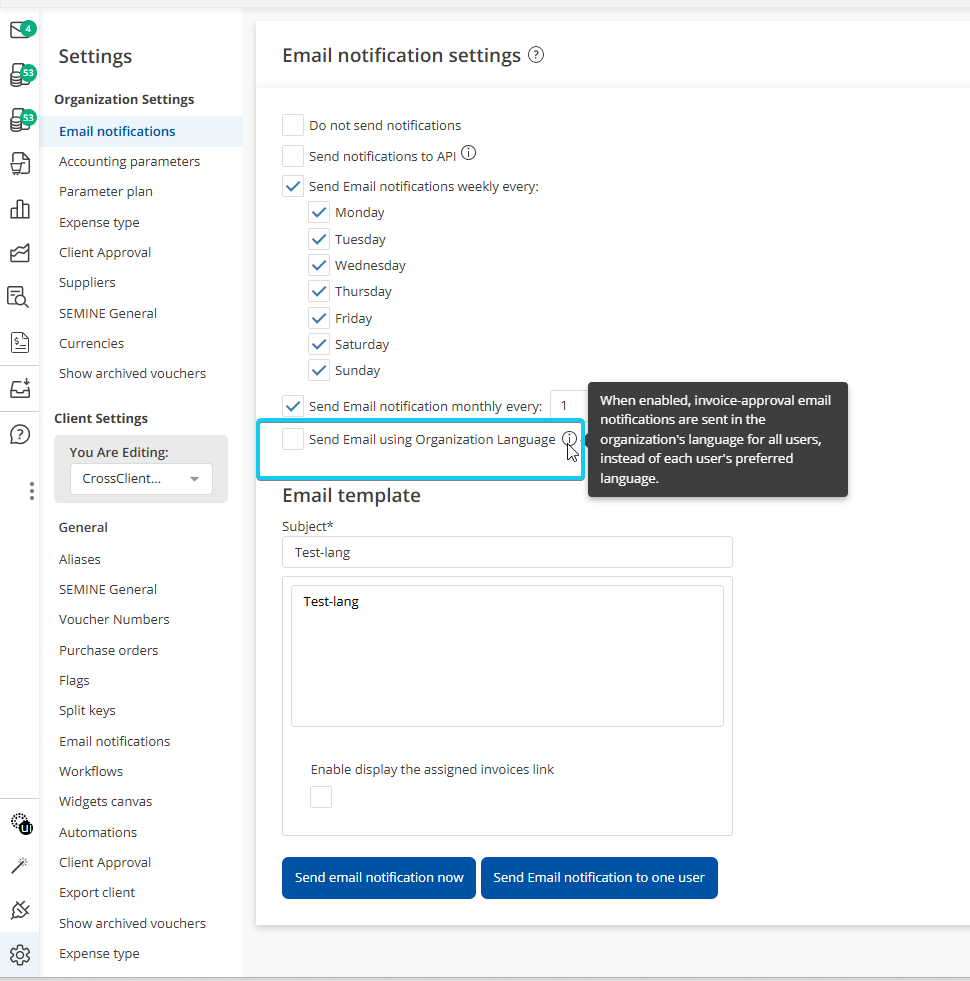Viewport: 970px width, 981px height.
Task: Open the invoice document icon in sidebar
Action: click(x=20, y=342)
